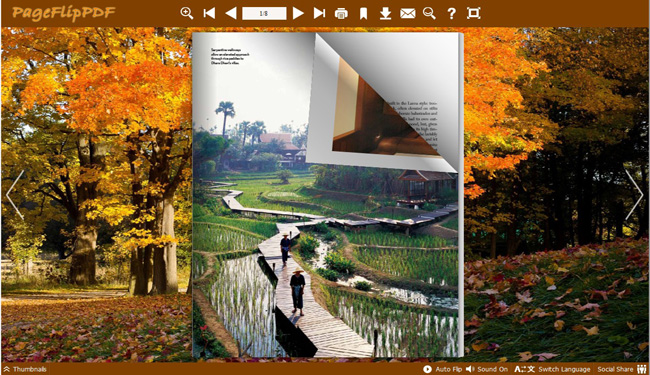The width and height of the screenshot is (650, 375).
Task: Flip to previous page with left side arrow
Action: pyautogui.click(x=15, y=195)
